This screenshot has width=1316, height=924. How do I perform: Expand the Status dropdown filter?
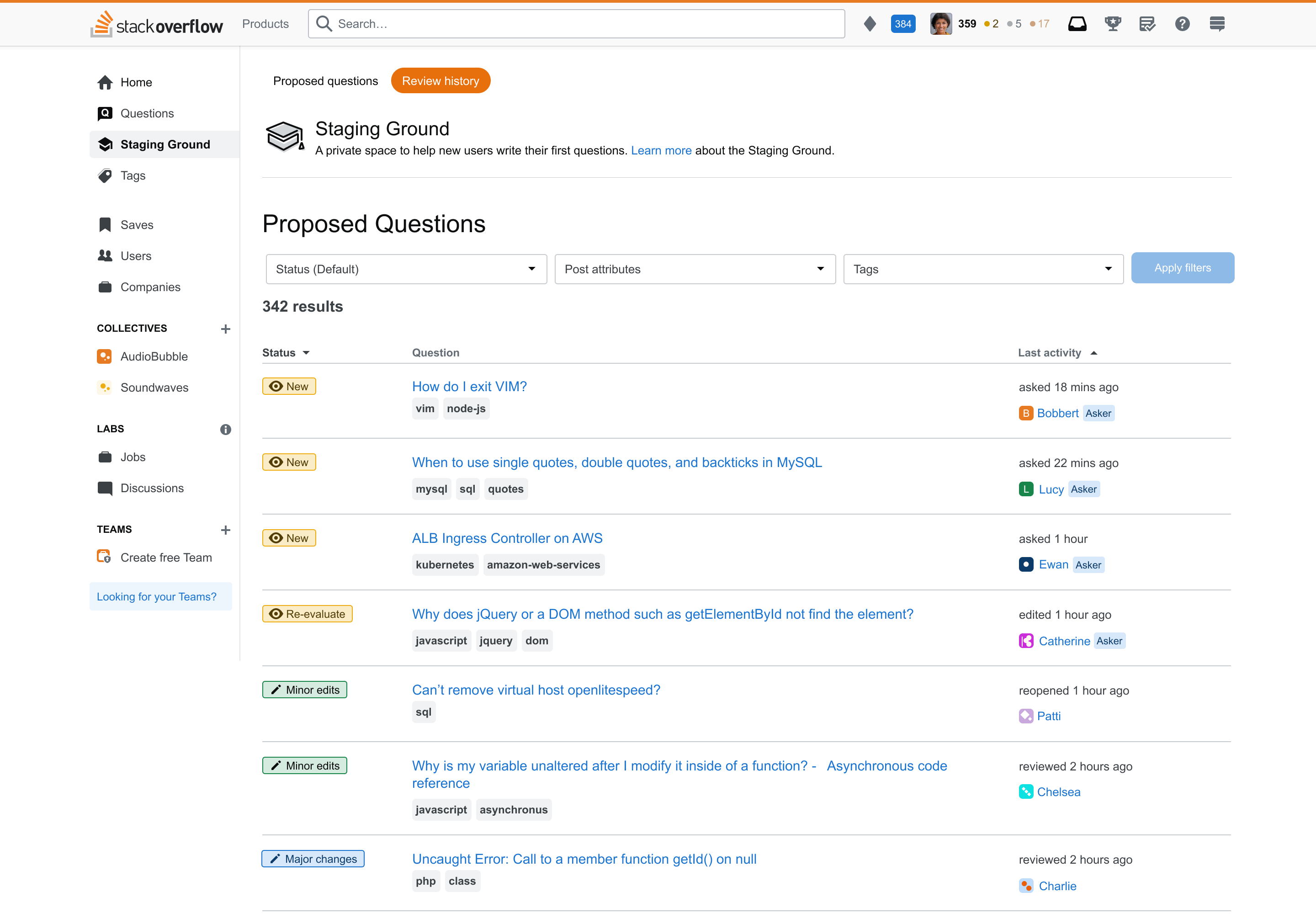coord(404,268)
